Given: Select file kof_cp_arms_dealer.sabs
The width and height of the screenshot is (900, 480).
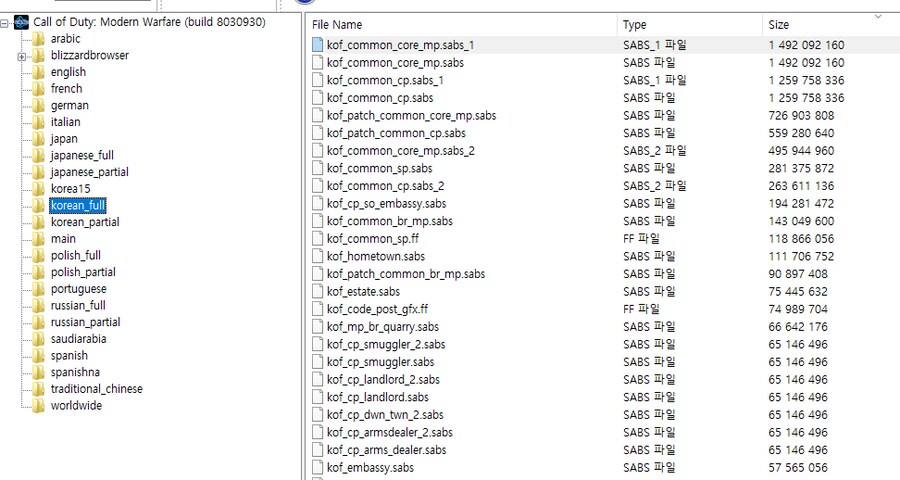Looking at the screenshot, I should (386, 450).
